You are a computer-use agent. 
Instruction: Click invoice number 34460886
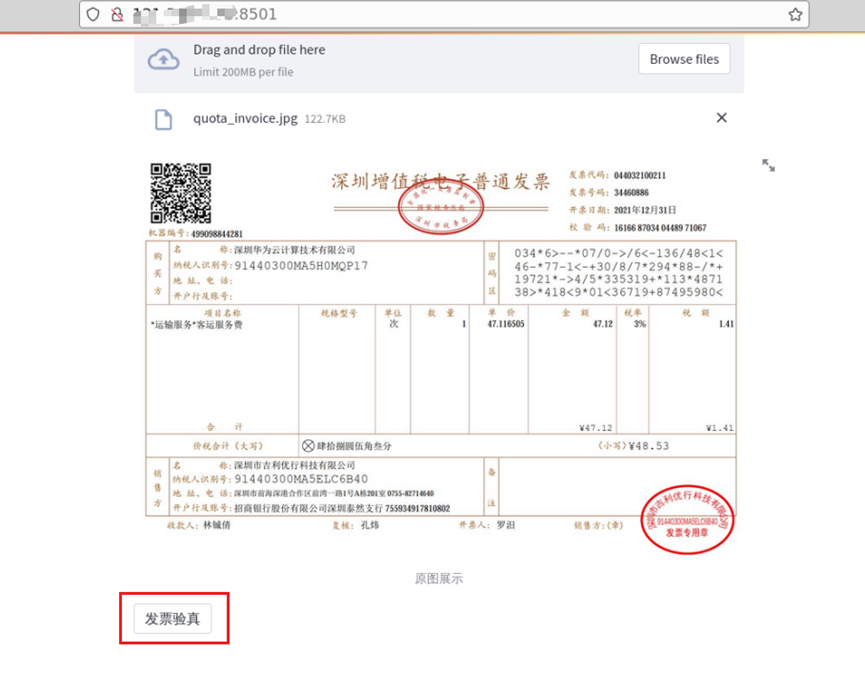tap(632, 193)
